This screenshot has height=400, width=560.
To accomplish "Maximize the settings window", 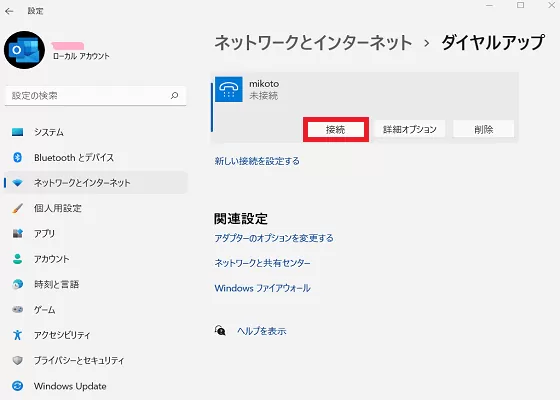I will [x=521, y=5].
